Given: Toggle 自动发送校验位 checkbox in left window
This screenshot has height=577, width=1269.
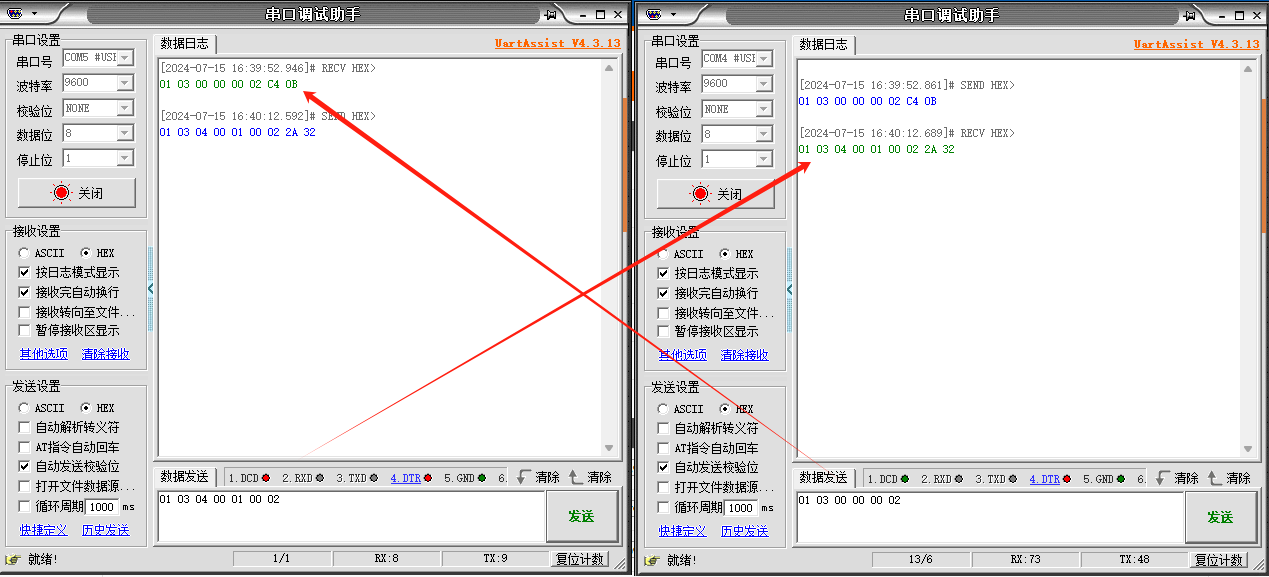Looking at the screenshot, I should [25, 467].
